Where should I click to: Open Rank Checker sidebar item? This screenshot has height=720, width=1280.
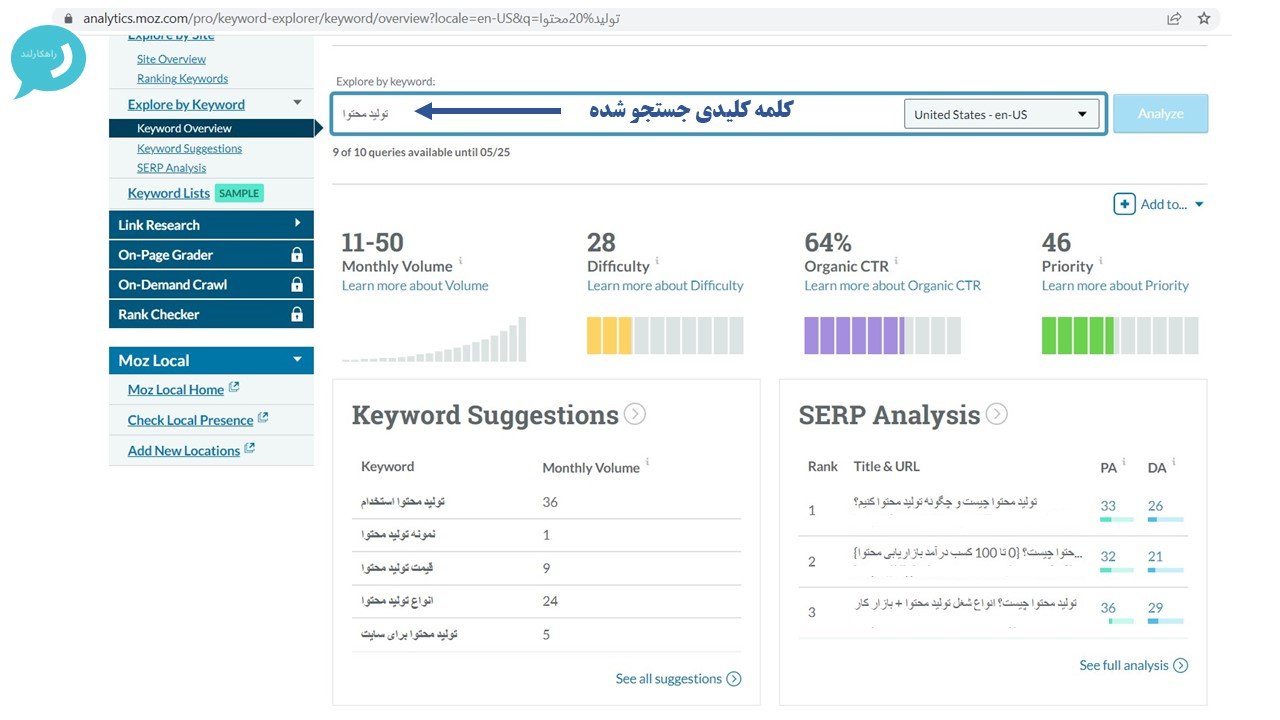point(211,314)
